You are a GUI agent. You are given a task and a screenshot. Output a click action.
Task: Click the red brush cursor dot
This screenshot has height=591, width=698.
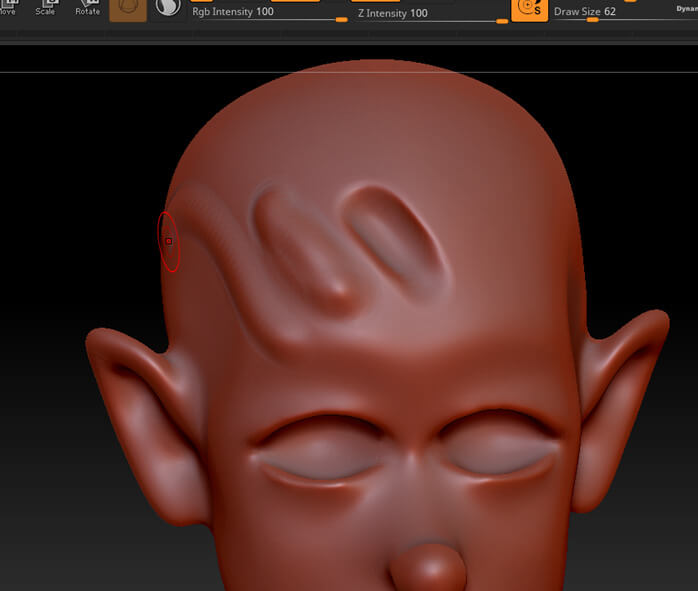[169, 241]
